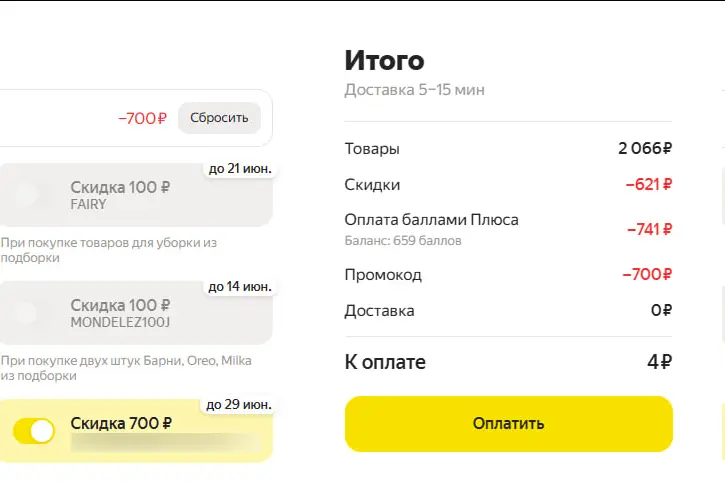Click the Скидки −621 ₽ amount
The height and width of the screenshot is (486, 725).
point(648,185)
